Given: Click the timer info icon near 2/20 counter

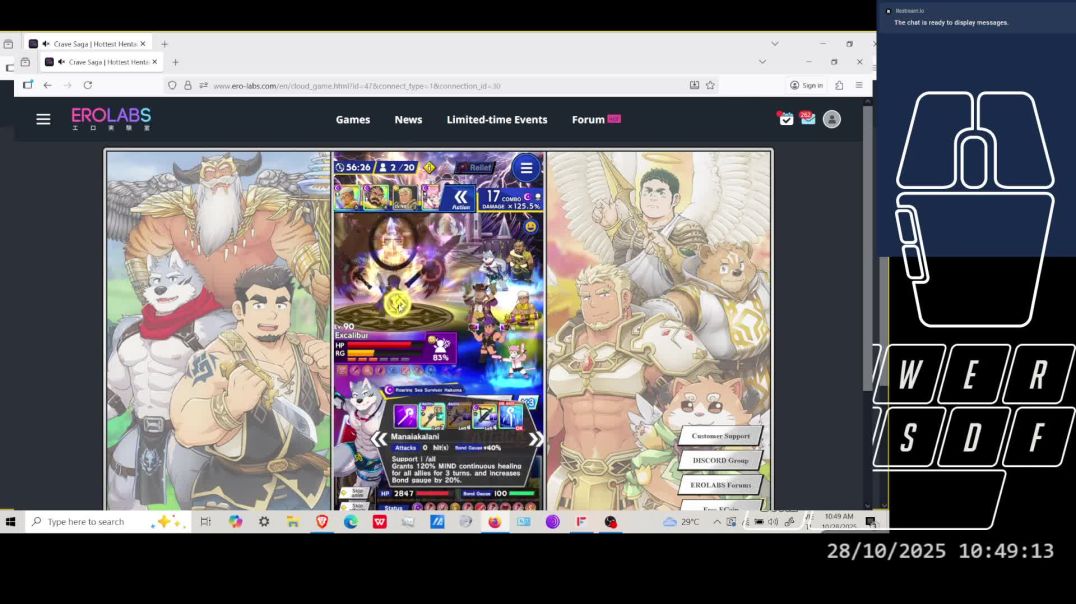Looking at the screenshot, I should [x=429, y=168].
